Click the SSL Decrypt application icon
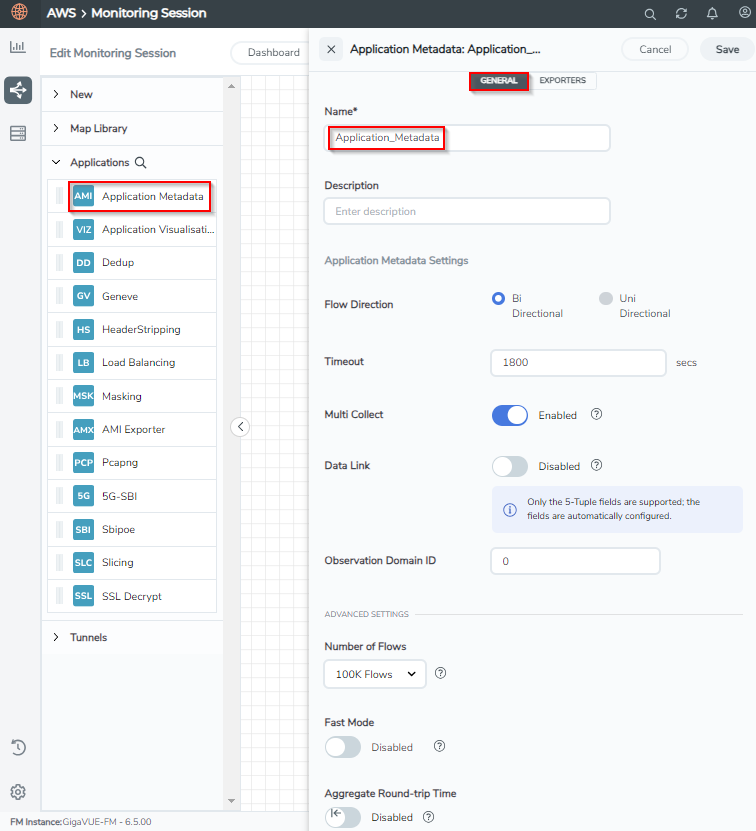The height and width of the screenshot is (831, 756). click(x=83, y=596)
